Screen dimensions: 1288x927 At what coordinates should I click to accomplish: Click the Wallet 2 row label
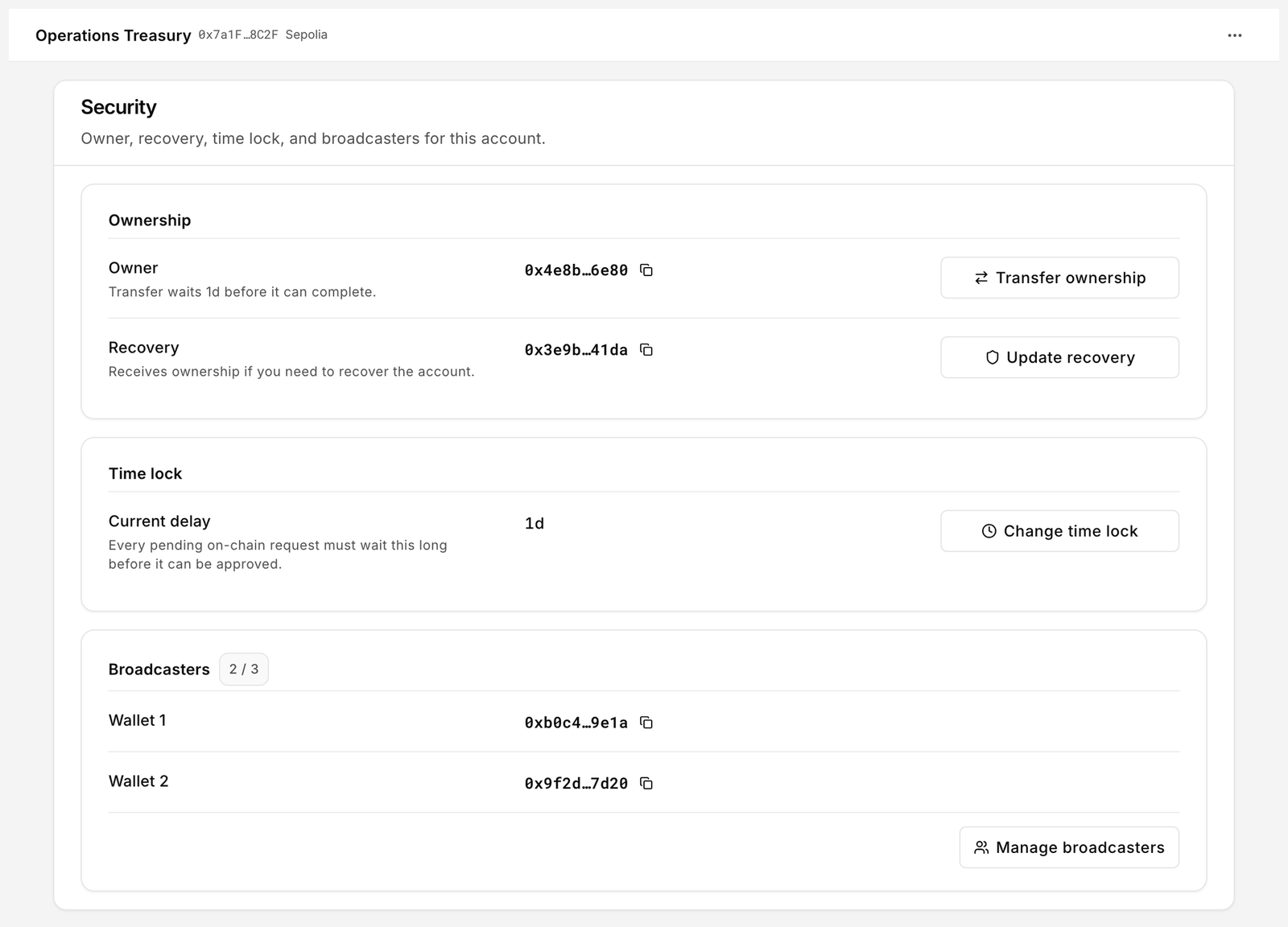pos(138,781)
